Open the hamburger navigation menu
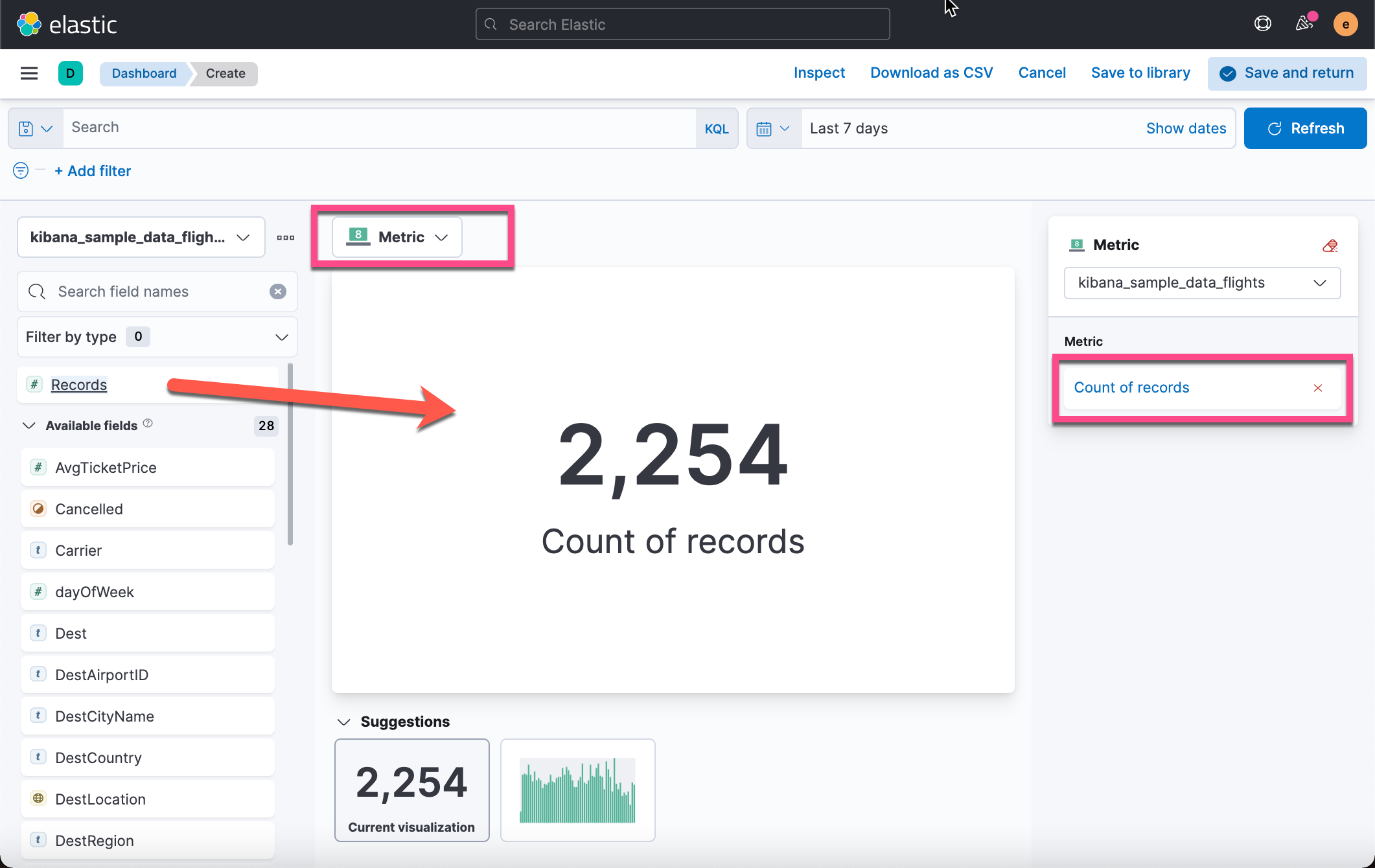1375x868 pixels. (x=29, y=73)
